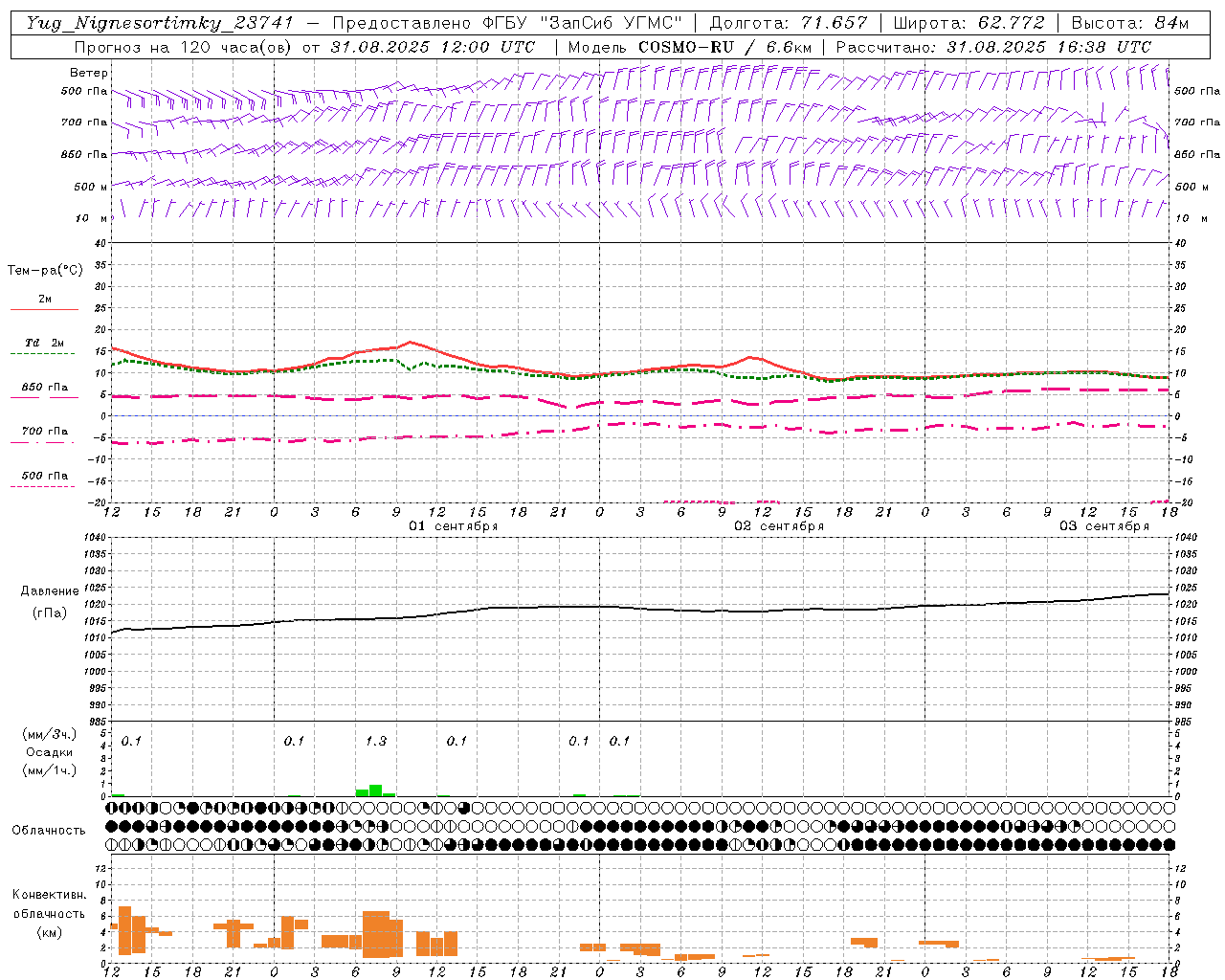Select the 10 м wind level label on left

(92, 218)
